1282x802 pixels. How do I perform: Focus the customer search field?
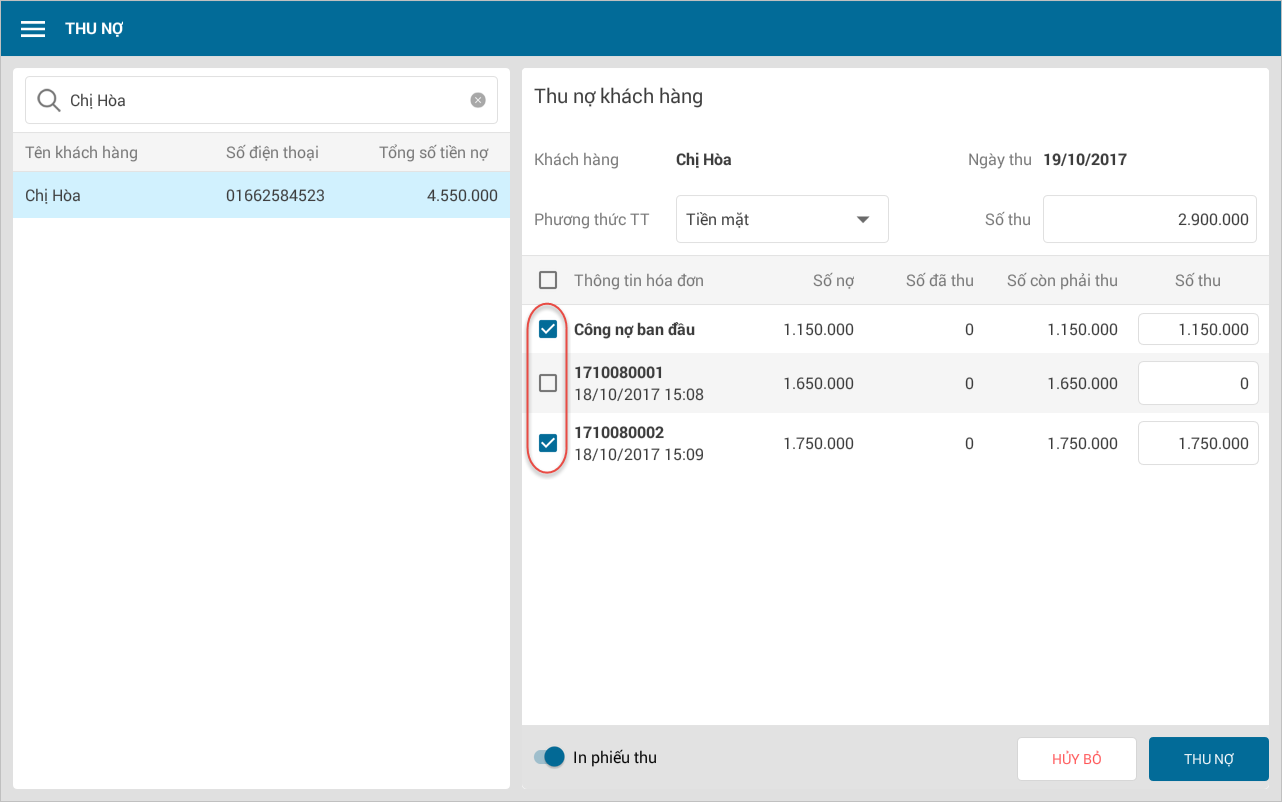(265, 100)
